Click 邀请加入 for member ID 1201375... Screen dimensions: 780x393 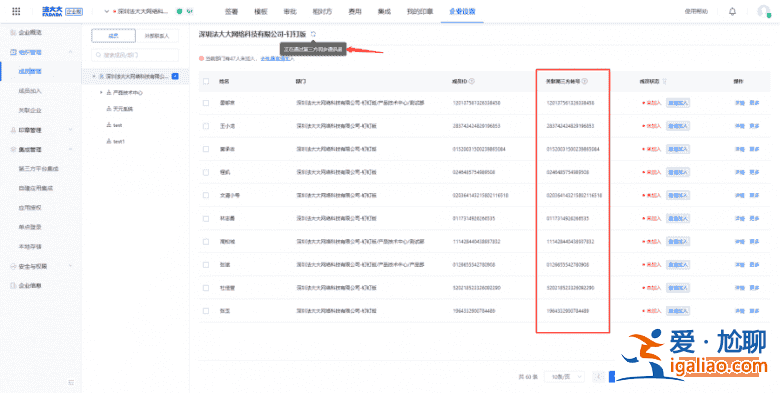coord(678,103)
